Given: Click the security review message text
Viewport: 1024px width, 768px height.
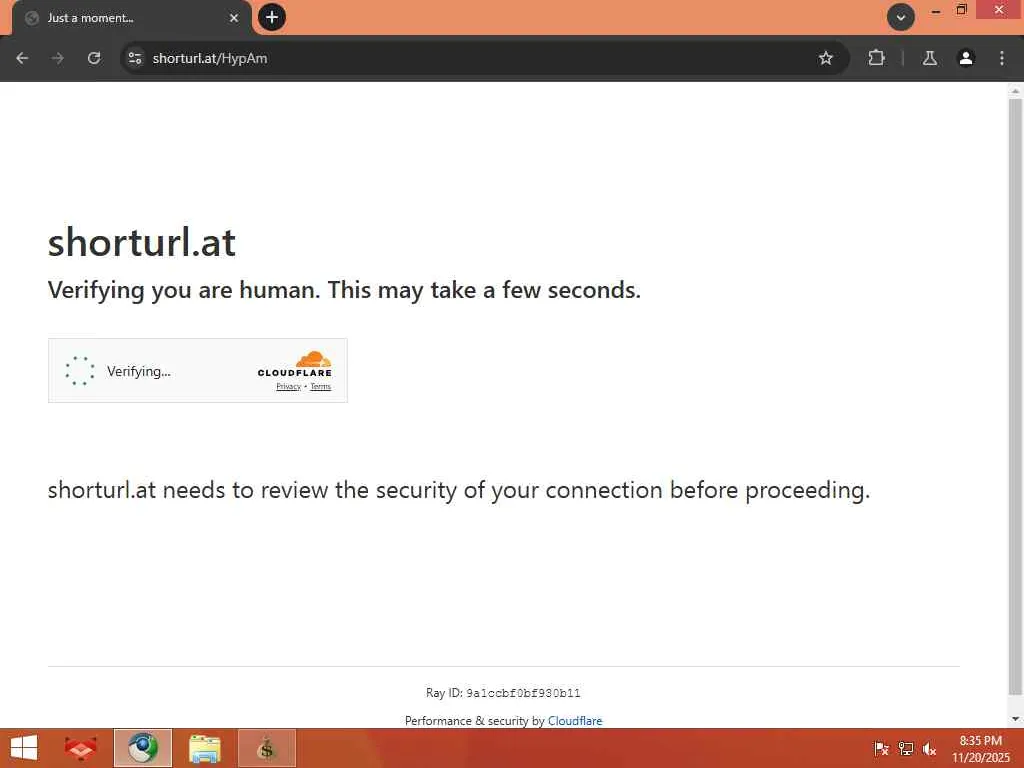Looking at the screenshot, I should 459,490.
